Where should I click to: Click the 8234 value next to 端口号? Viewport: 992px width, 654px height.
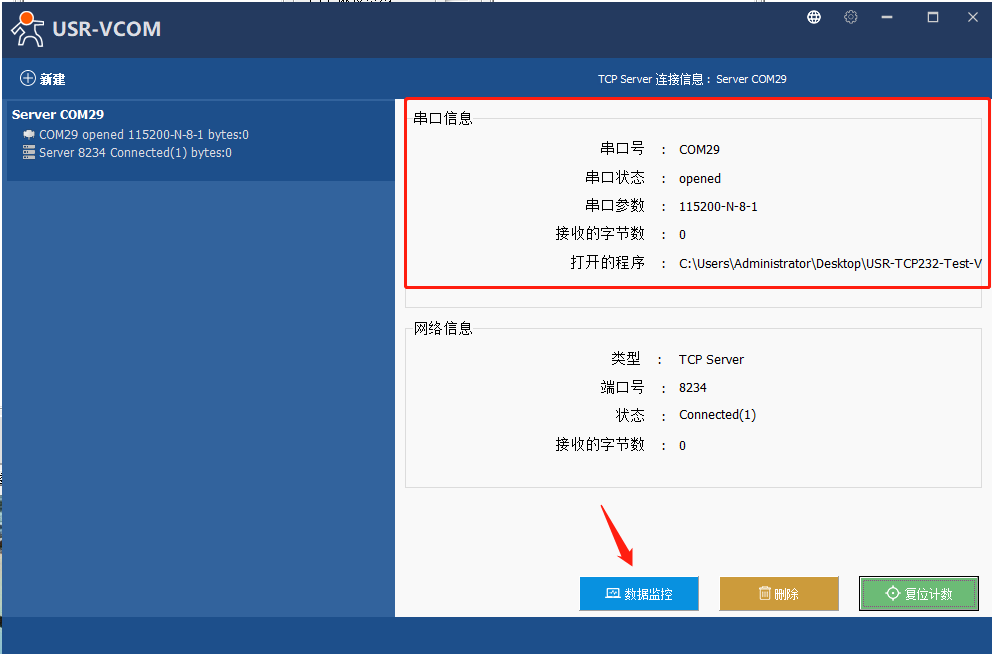(693, 387)
